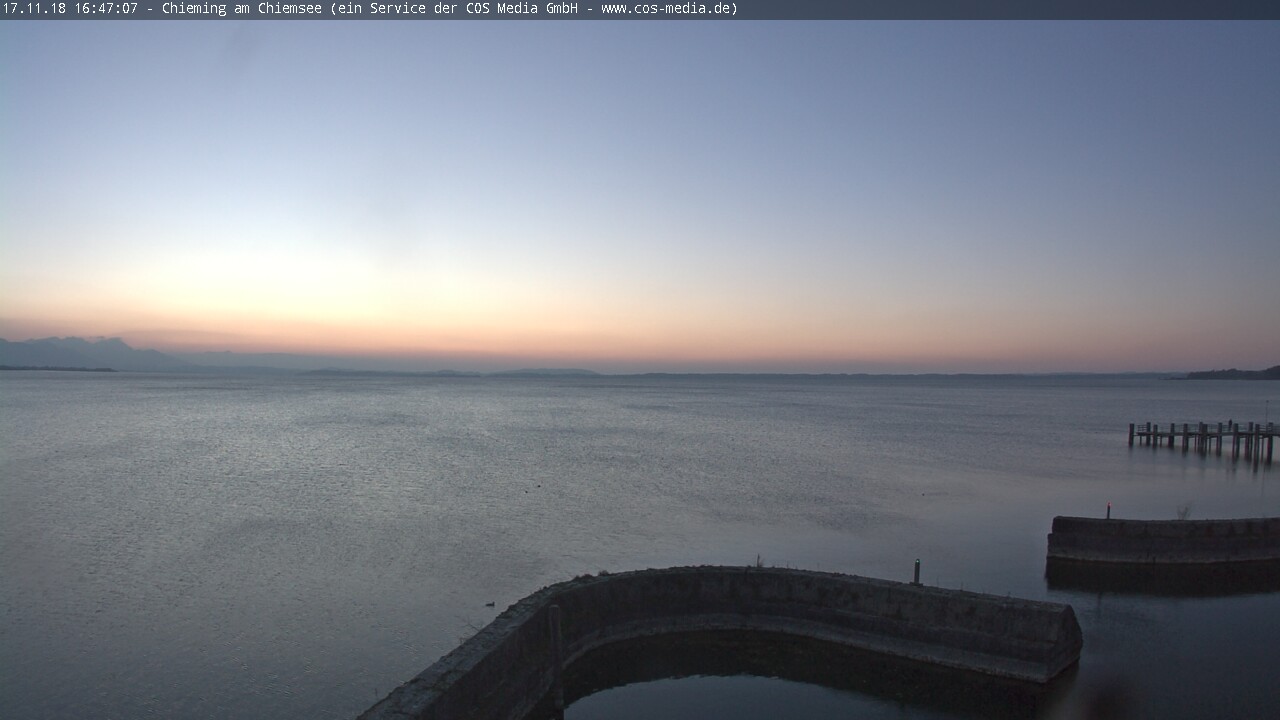
Task: Click the tall pole beside the pier
Action: click(1267, 412)
